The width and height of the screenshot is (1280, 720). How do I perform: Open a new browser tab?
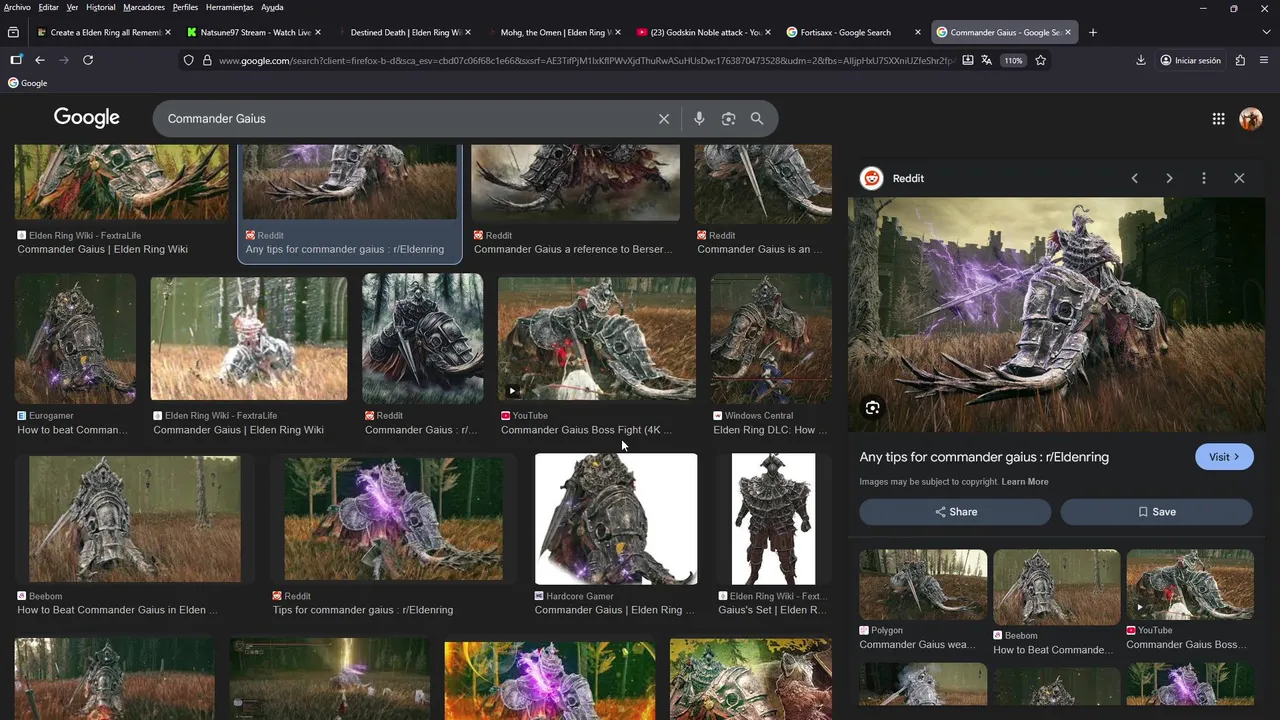(1093, 32)
